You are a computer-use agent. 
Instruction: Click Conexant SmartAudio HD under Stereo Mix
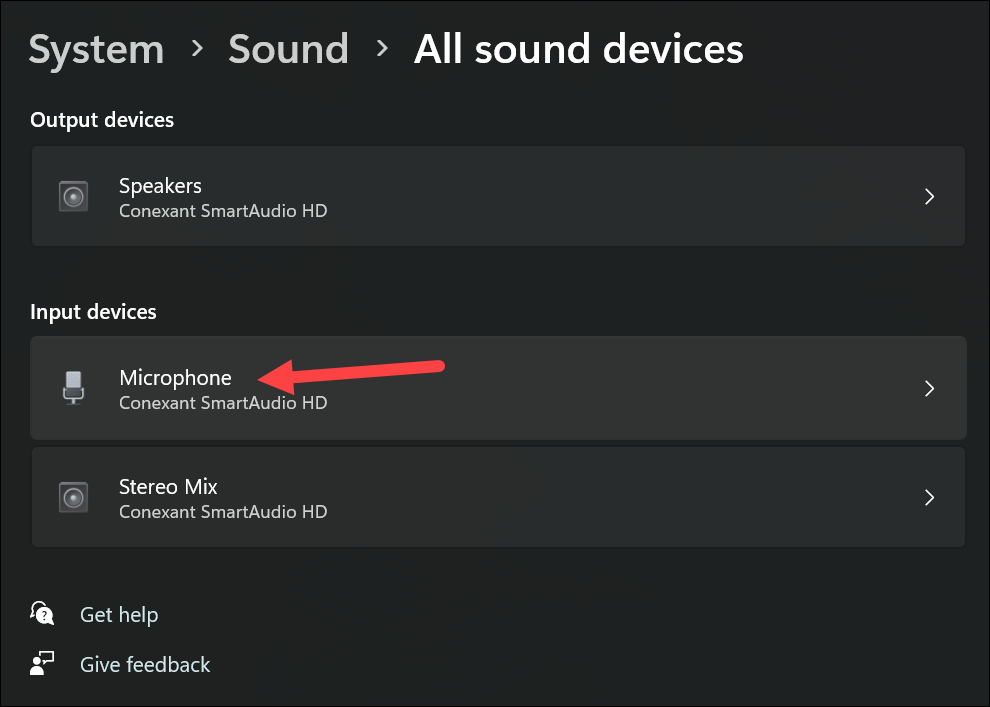(223, 512)
